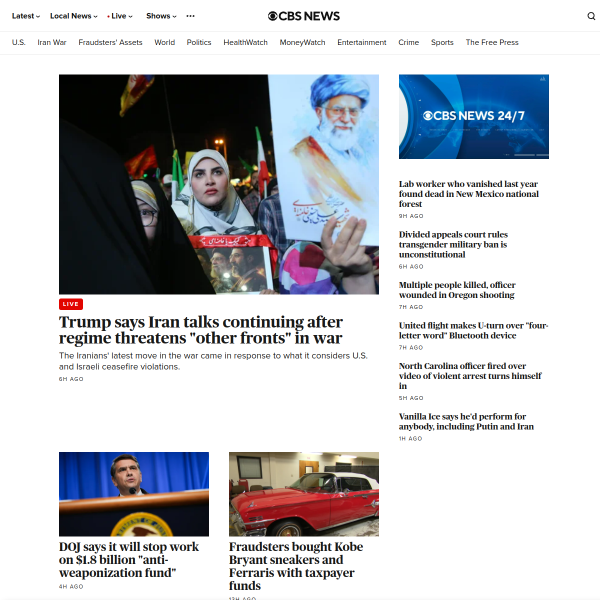Read United flight U-turn story
Image resolution: width=600 pixels, height=600 pixels.
click(473, 331)
